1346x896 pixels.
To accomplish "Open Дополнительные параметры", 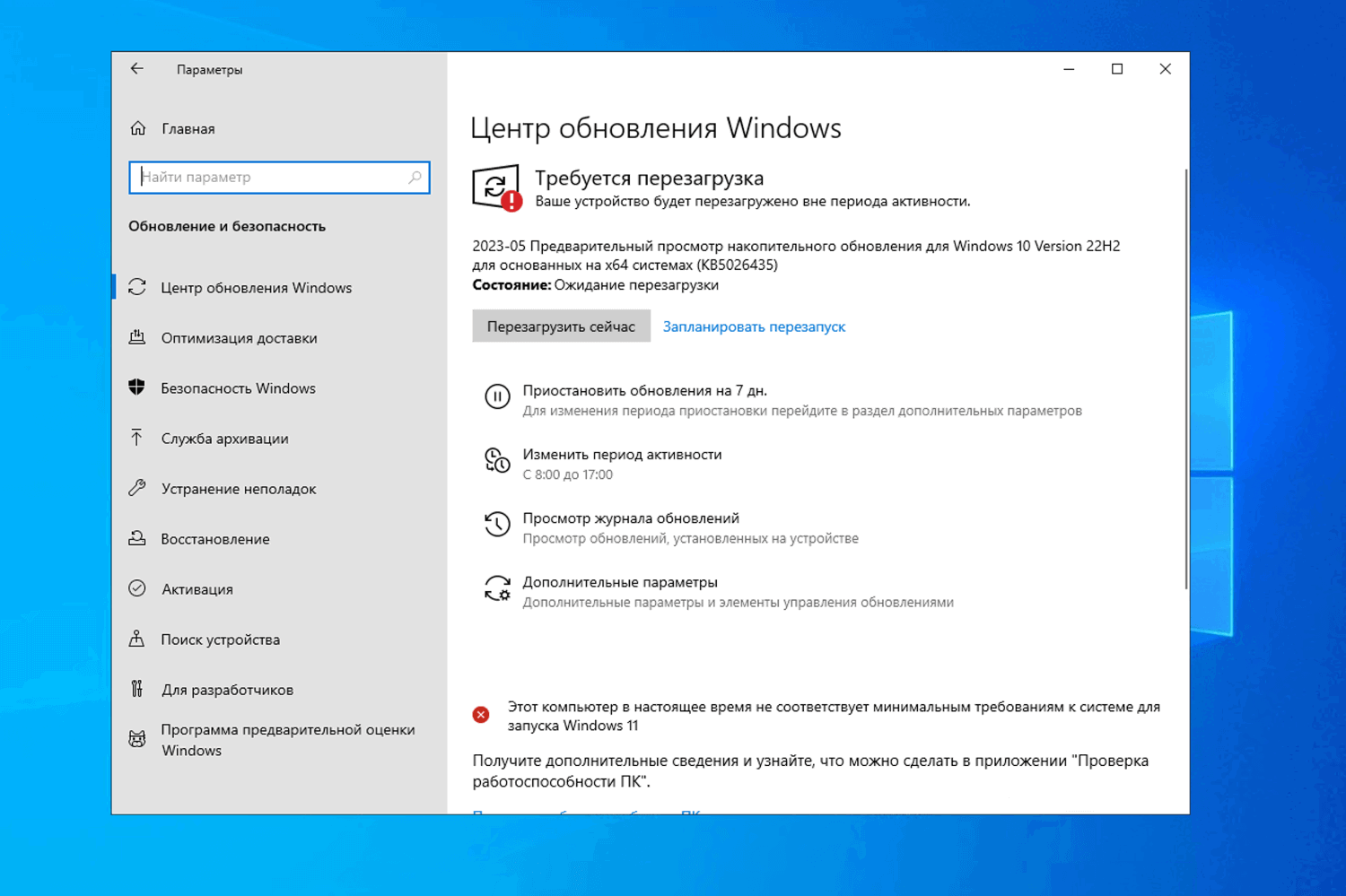I will click(x=620, y=582).
